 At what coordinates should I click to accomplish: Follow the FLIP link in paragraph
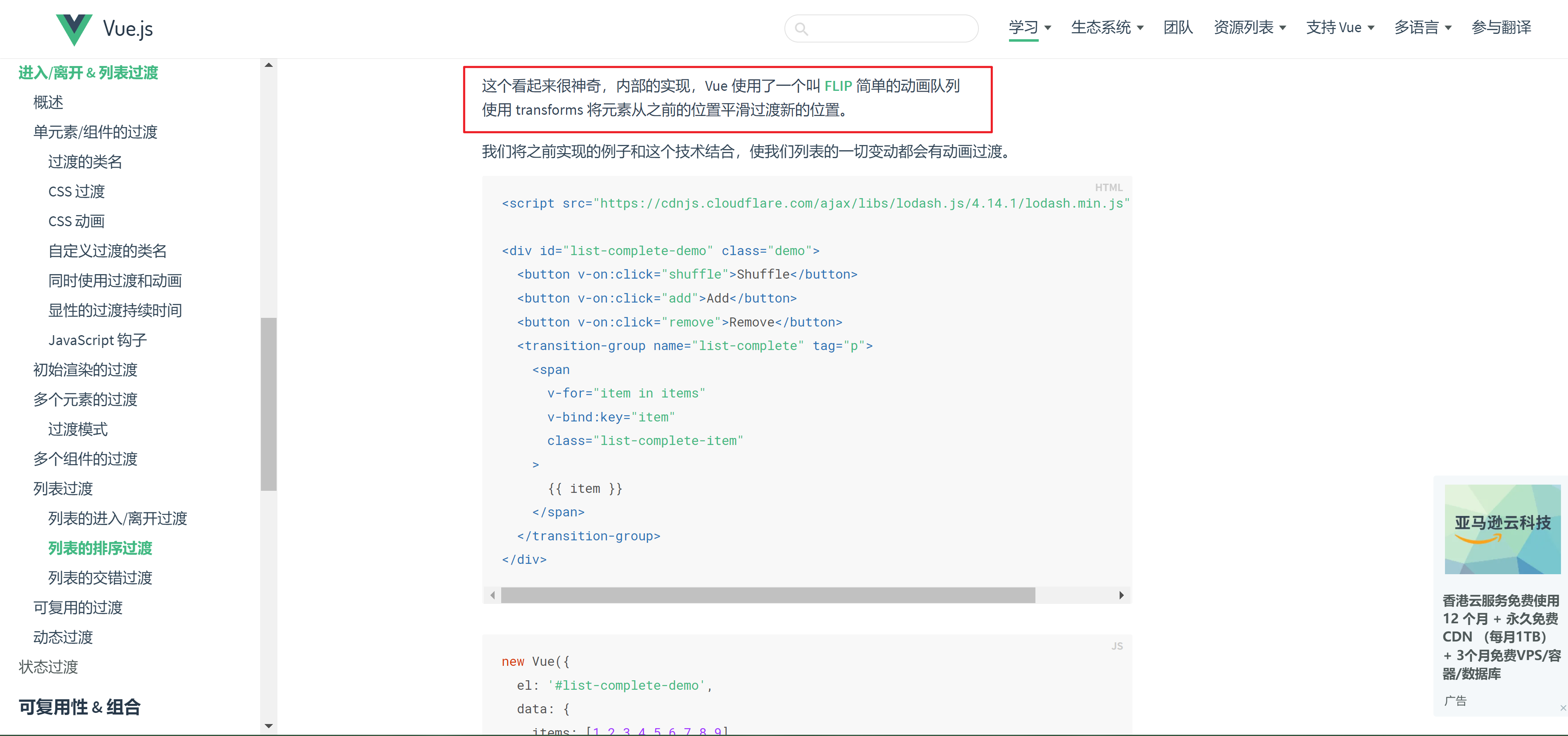(x=838, y=86)
